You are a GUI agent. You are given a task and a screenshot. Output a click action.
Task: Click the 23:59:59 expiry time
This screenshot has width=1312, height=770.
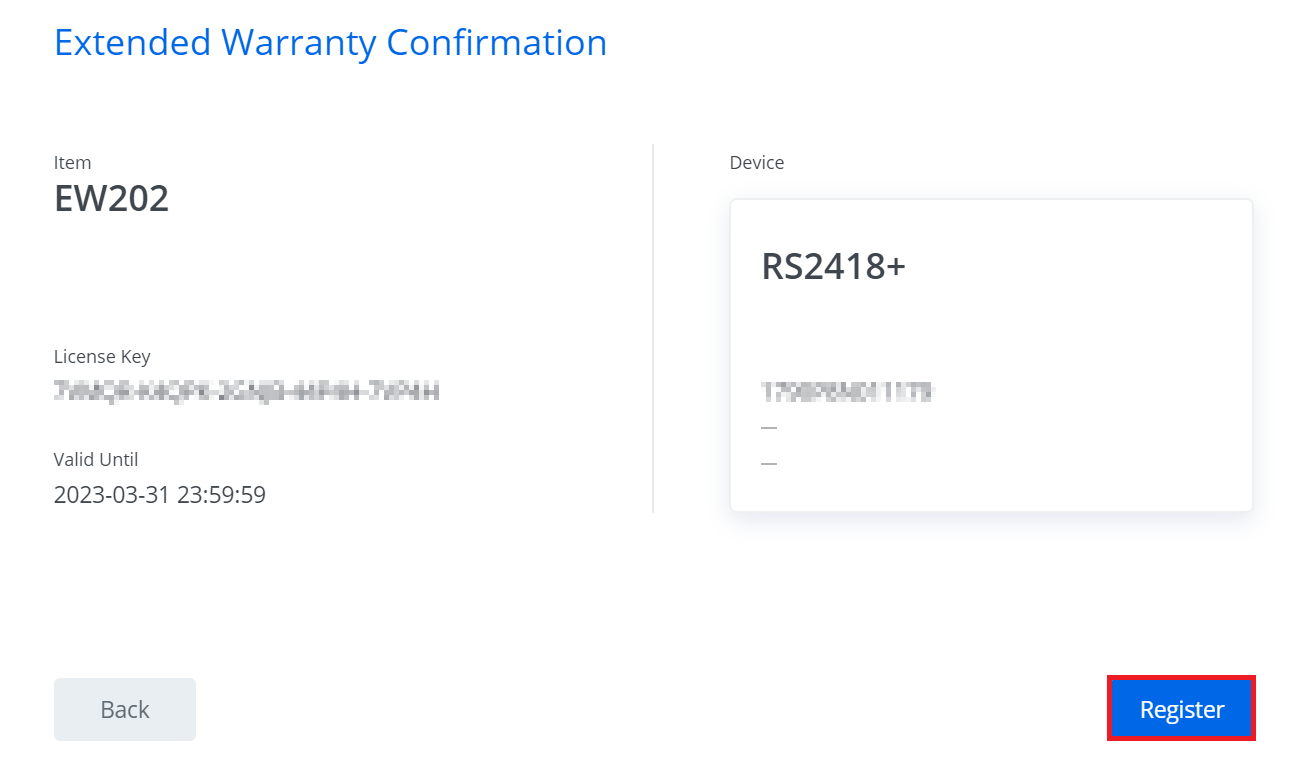(x=221, y=494)
